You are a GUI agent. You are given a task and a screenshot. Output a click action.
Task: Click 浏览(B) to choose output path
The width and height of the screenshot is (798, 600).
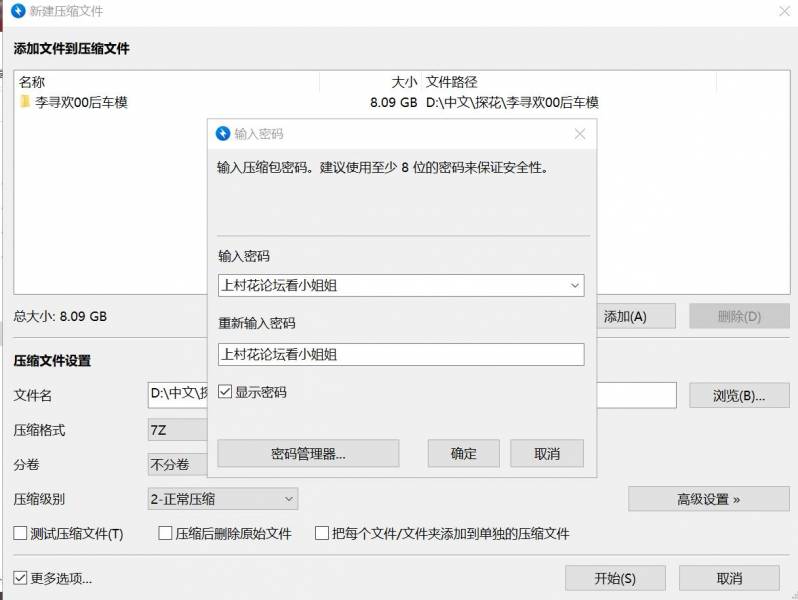tap(738, 395)
